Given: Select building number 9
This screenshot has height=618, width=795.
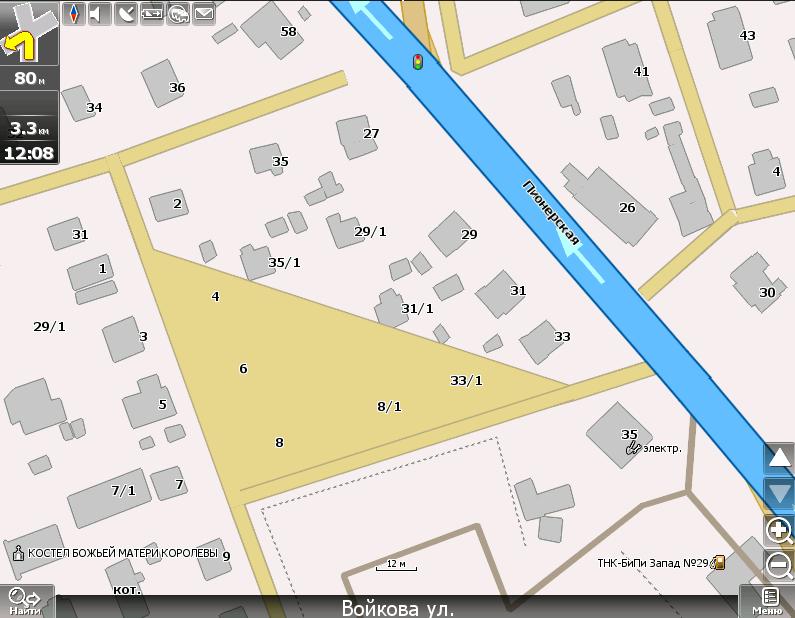Looking at the screenshot, I should pos(226,557).
